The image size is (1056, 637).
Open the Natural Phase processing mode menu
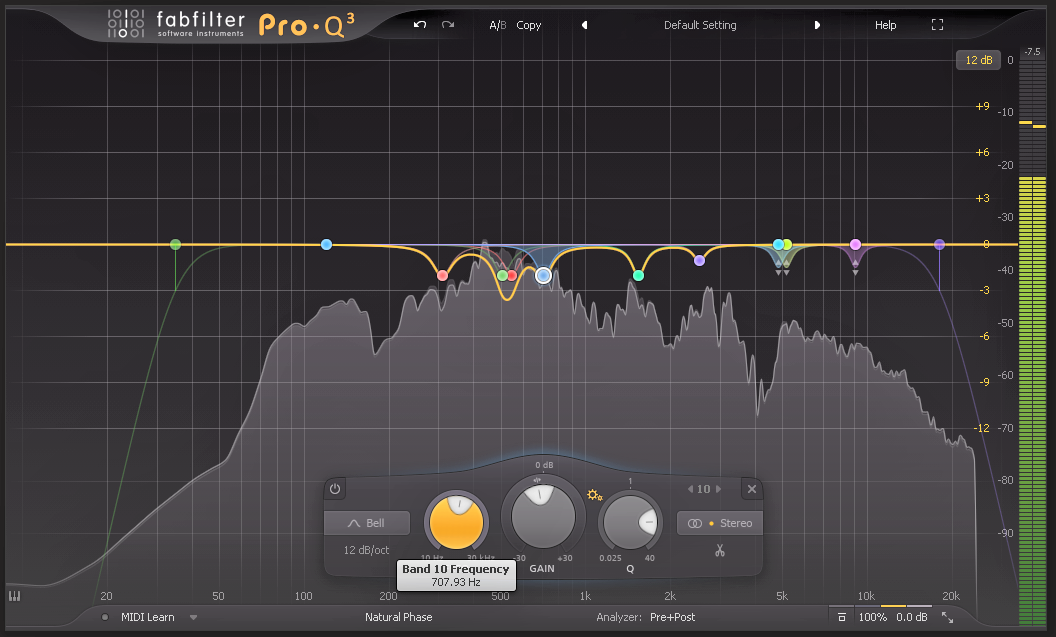[x=399, y=617]
